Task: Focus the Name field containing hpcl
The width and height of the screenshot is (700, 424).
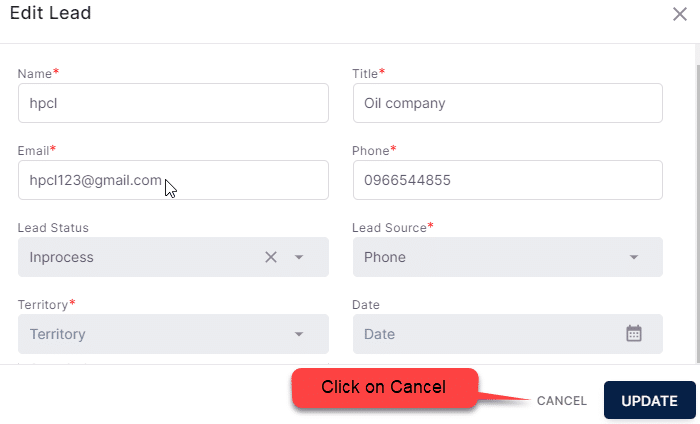Action: (x=173, y=103)
